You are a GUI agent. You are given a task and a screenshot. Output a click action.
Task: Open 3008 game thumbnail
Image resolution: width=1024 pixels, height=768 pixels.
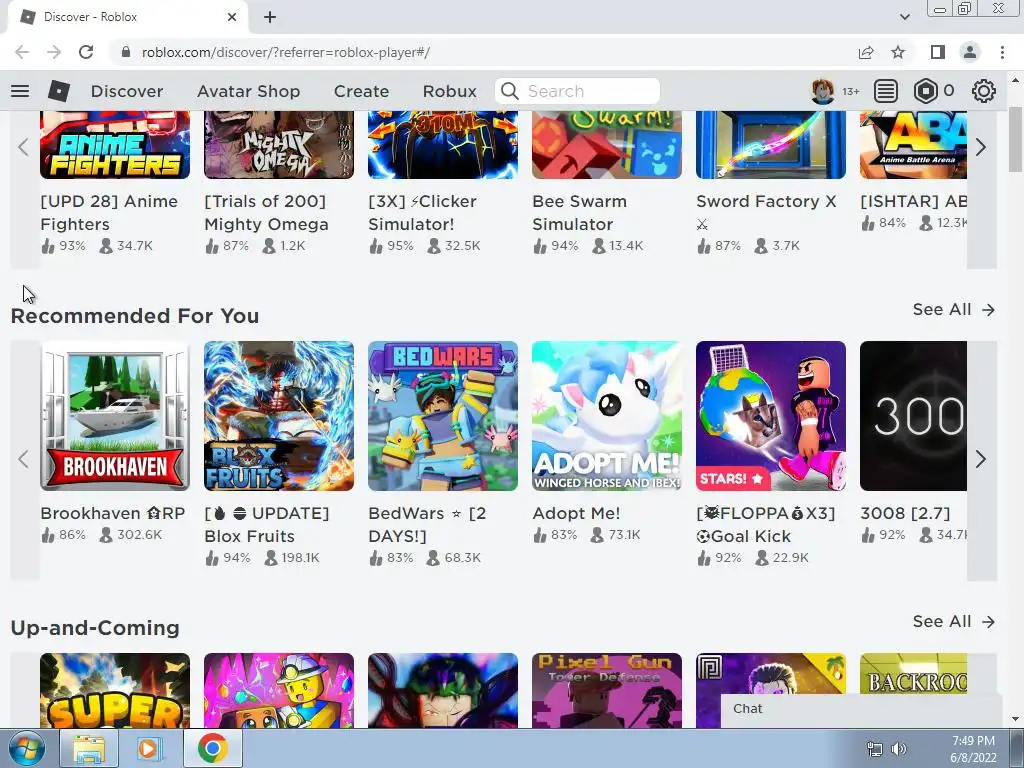click(913, 416)
